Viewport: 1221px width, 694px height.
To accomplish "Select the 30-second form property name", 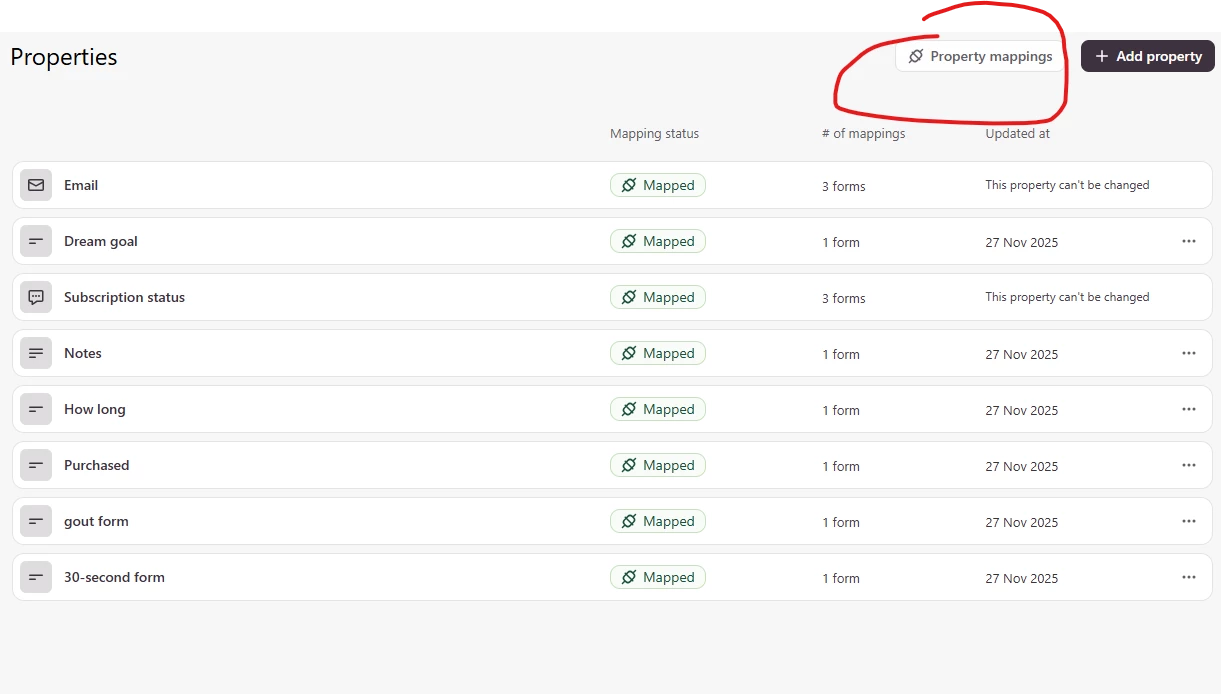I will tap(114, 577).
